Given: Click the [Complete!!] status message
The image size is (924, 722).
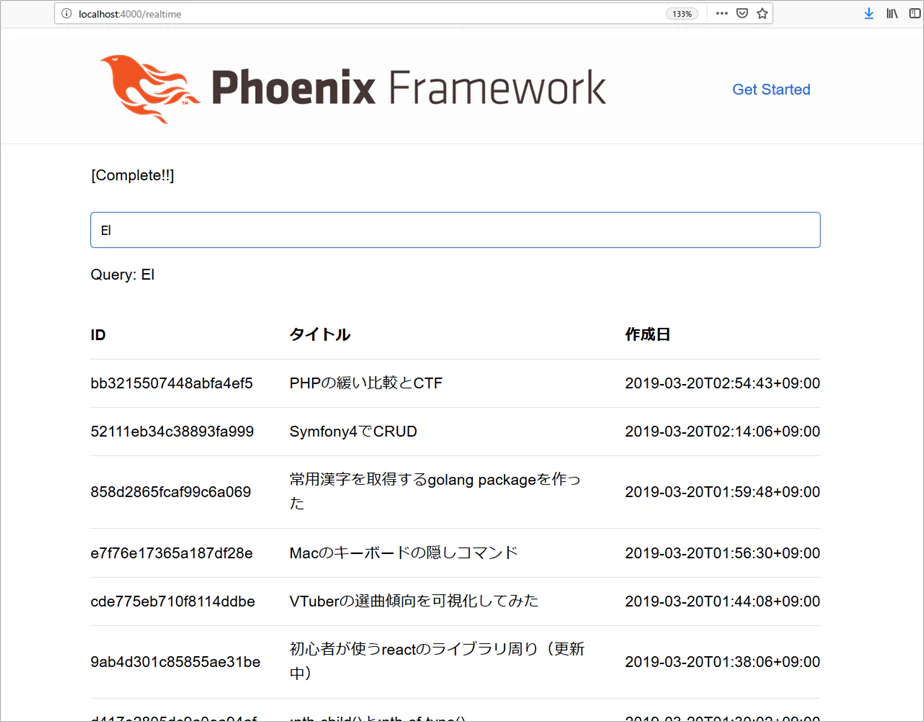Looking at the screenshot, I should point(133,176).
